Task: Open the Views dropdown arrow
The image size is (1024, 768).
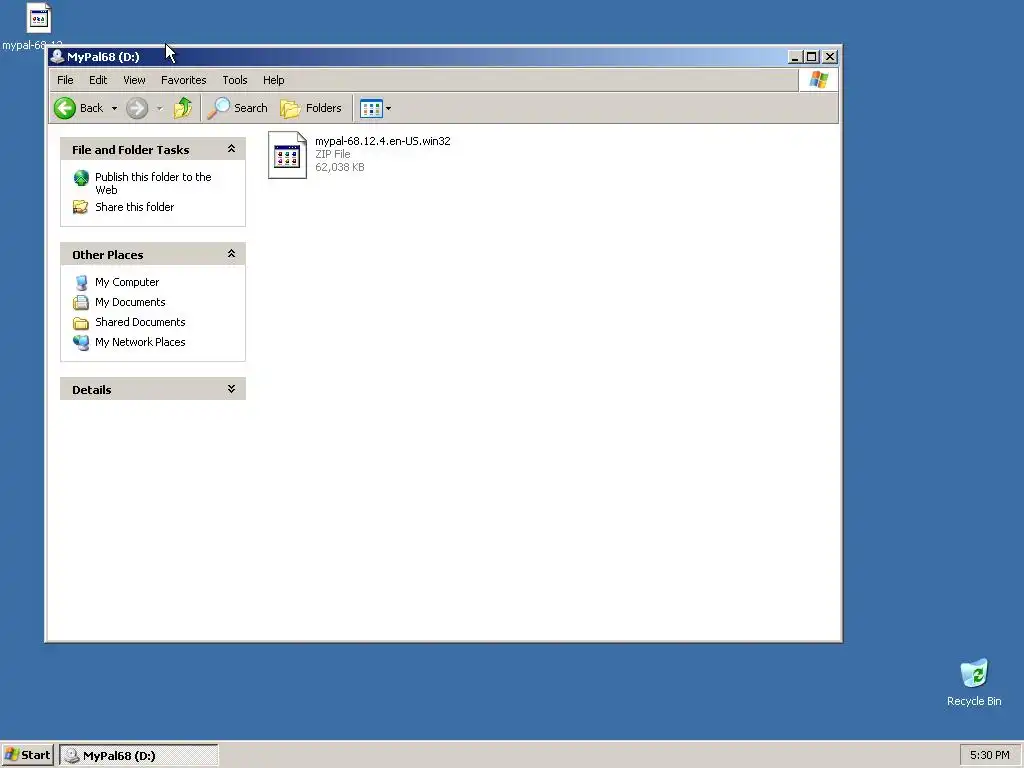Action: [x=388, y=108]
